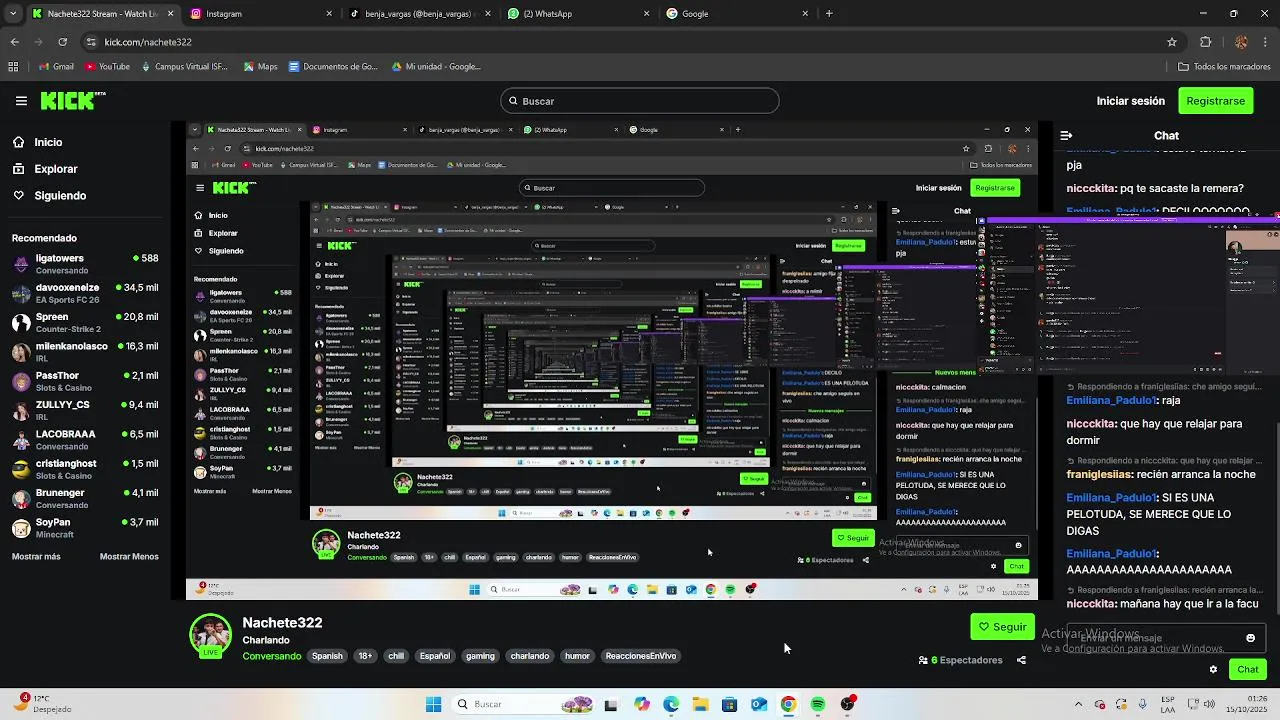Go back using Chrome back arrow
This screenshot has width=1280, height=720.
coord(14,42)
